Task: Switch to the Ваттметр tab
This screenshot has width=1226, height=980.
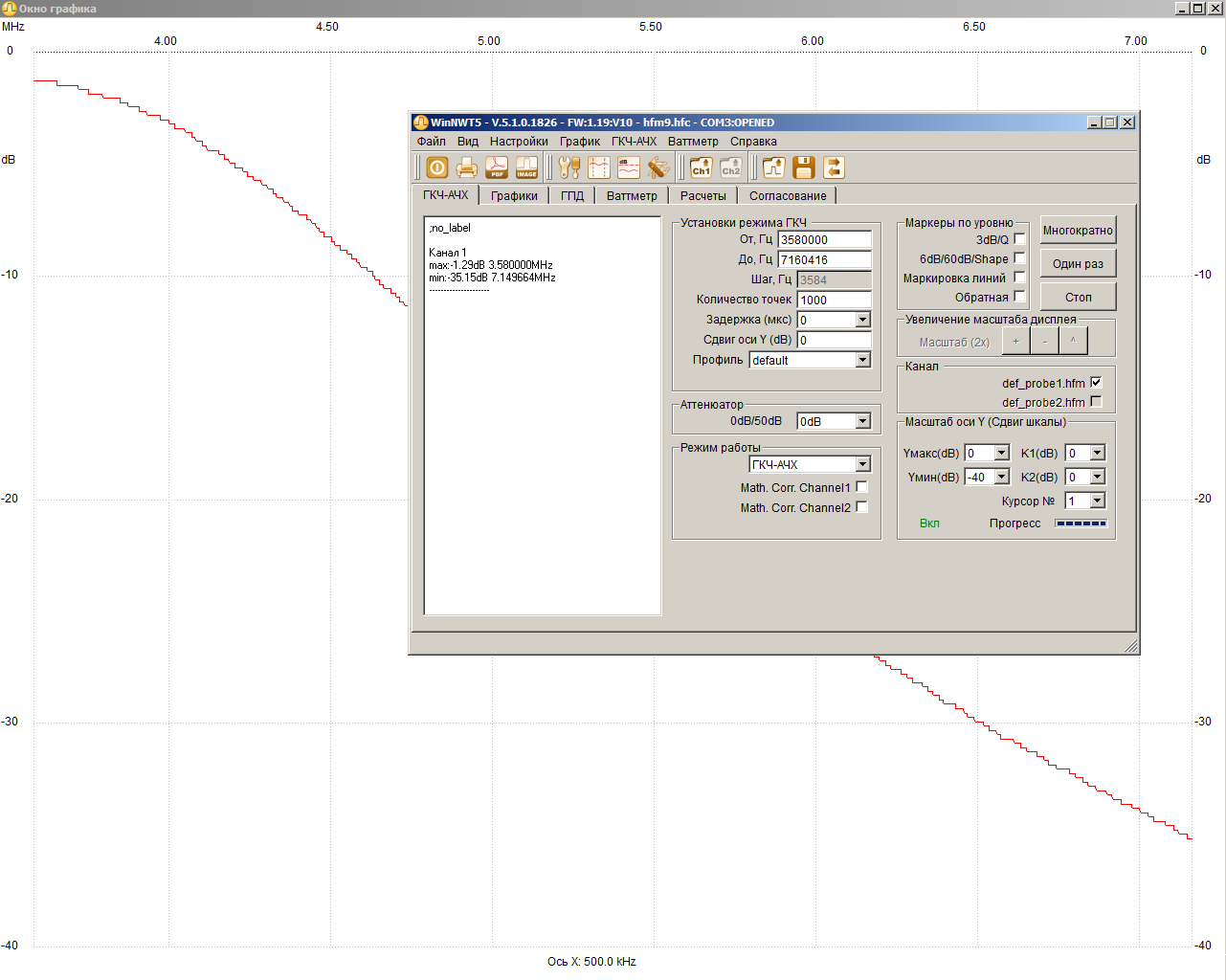Action: pyautogui.click(x=632, y=196)
